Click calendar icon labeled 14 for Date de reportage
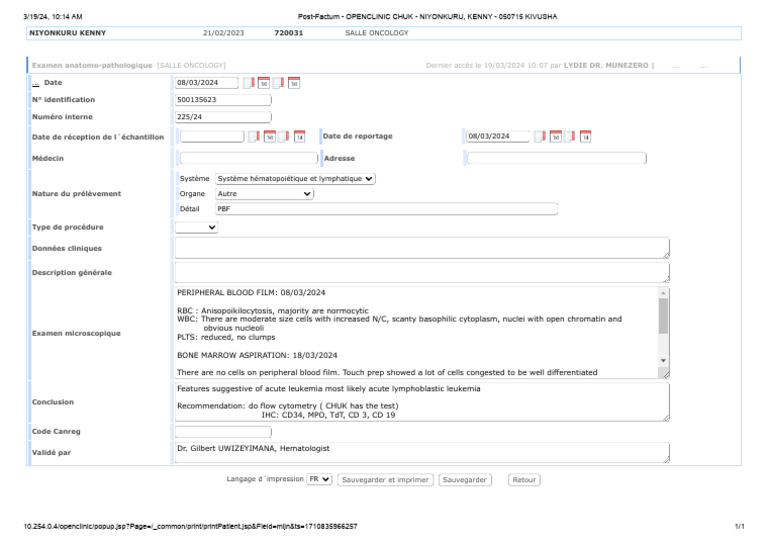The height and width of the screenshot is (543, 768). click(586, 136)
